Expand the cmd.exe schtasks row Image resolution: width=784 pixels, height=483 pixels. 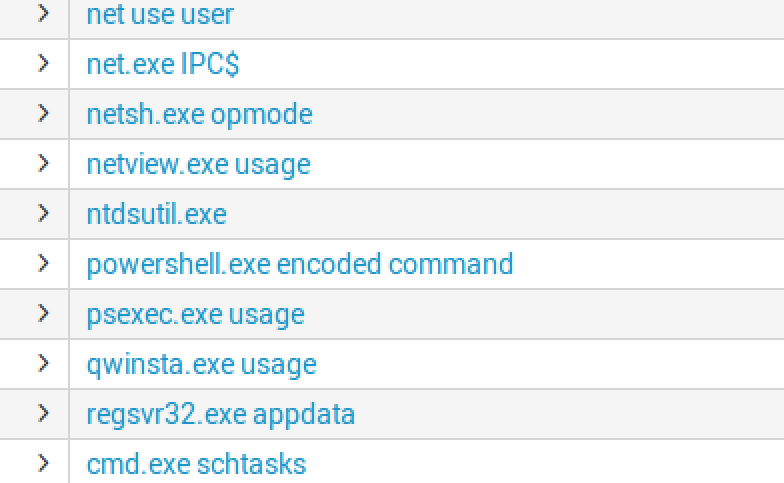tap(43, 463)
